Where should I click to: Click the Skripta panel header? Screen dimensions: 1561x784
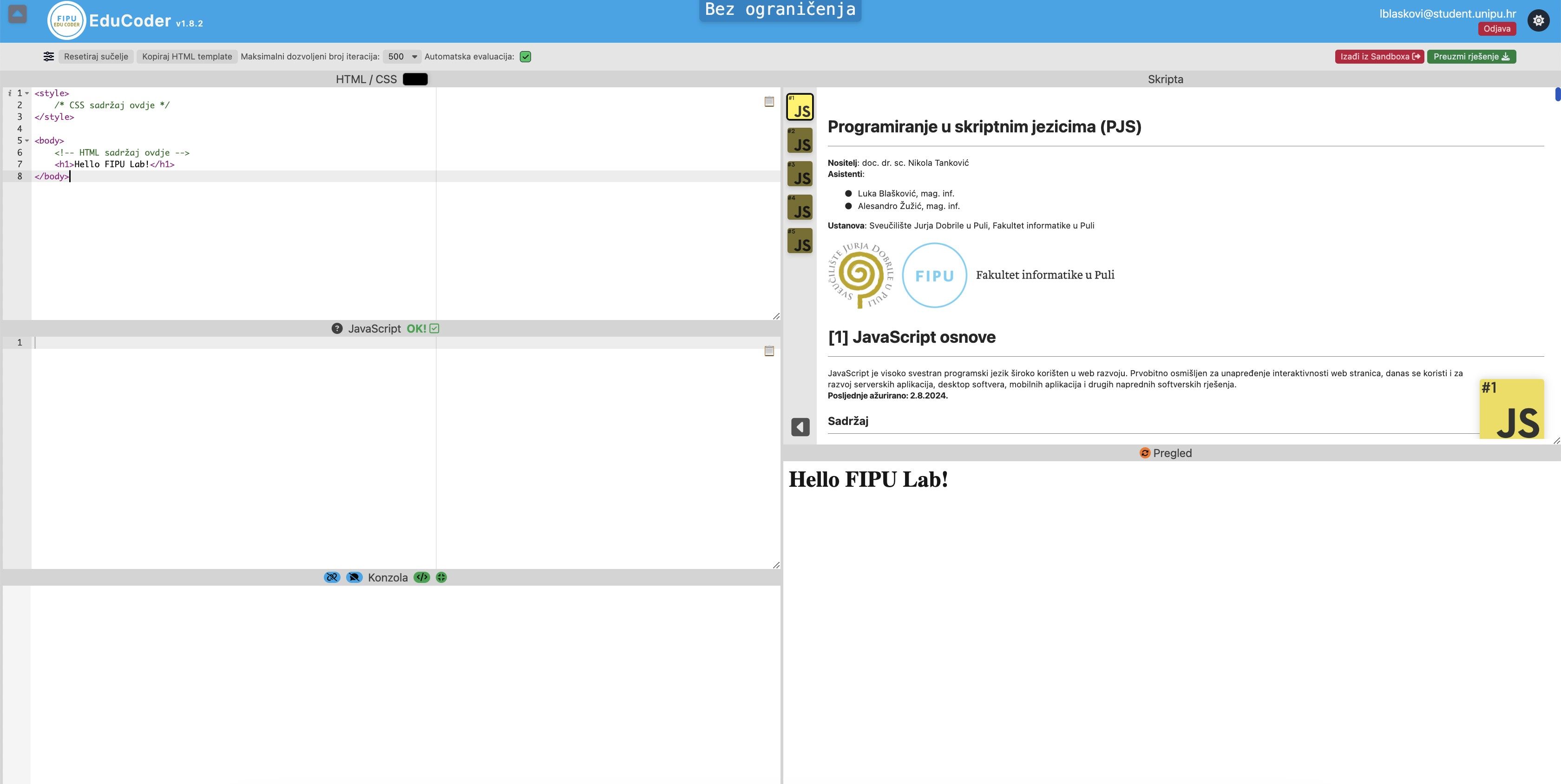(1165, 79)
